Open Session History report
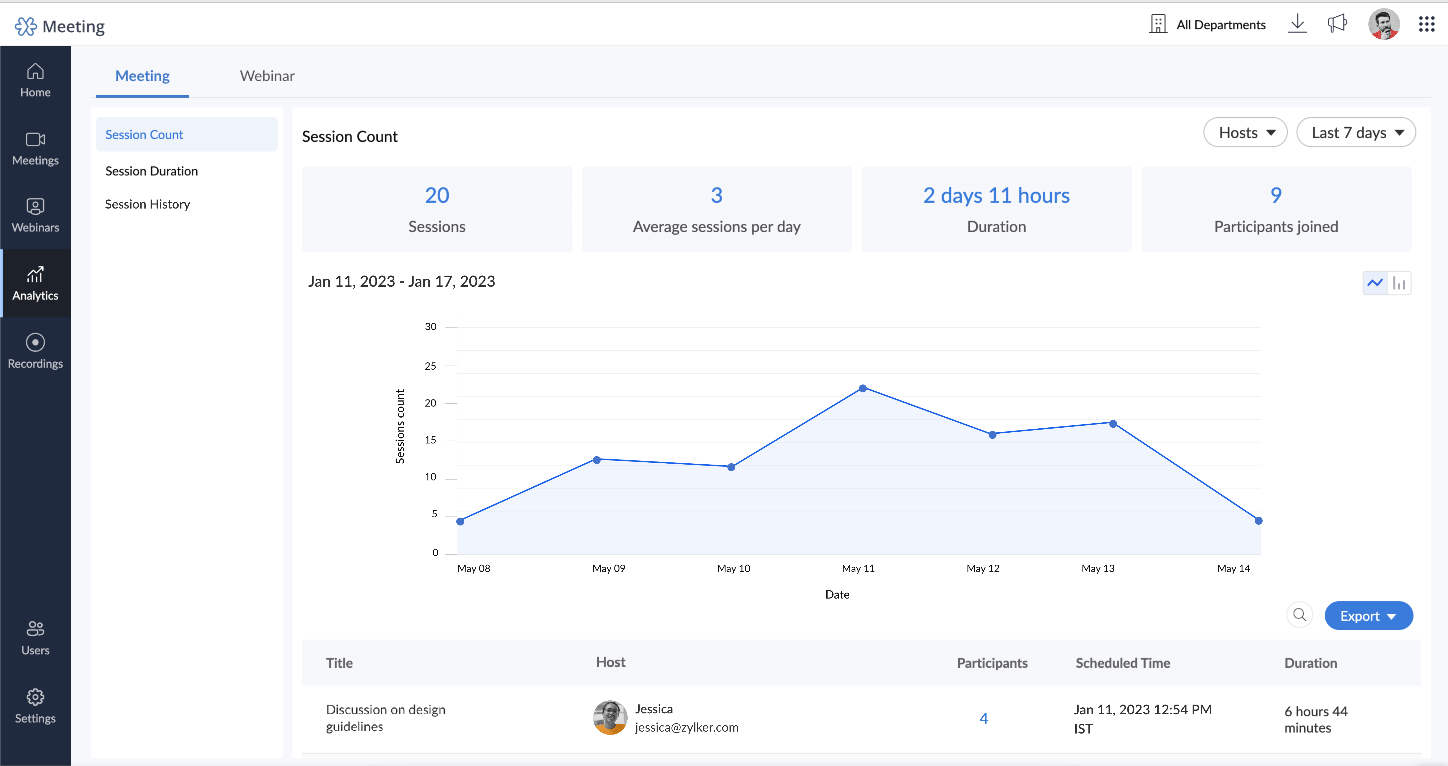Screen dimensions: 1448x766 147,204
